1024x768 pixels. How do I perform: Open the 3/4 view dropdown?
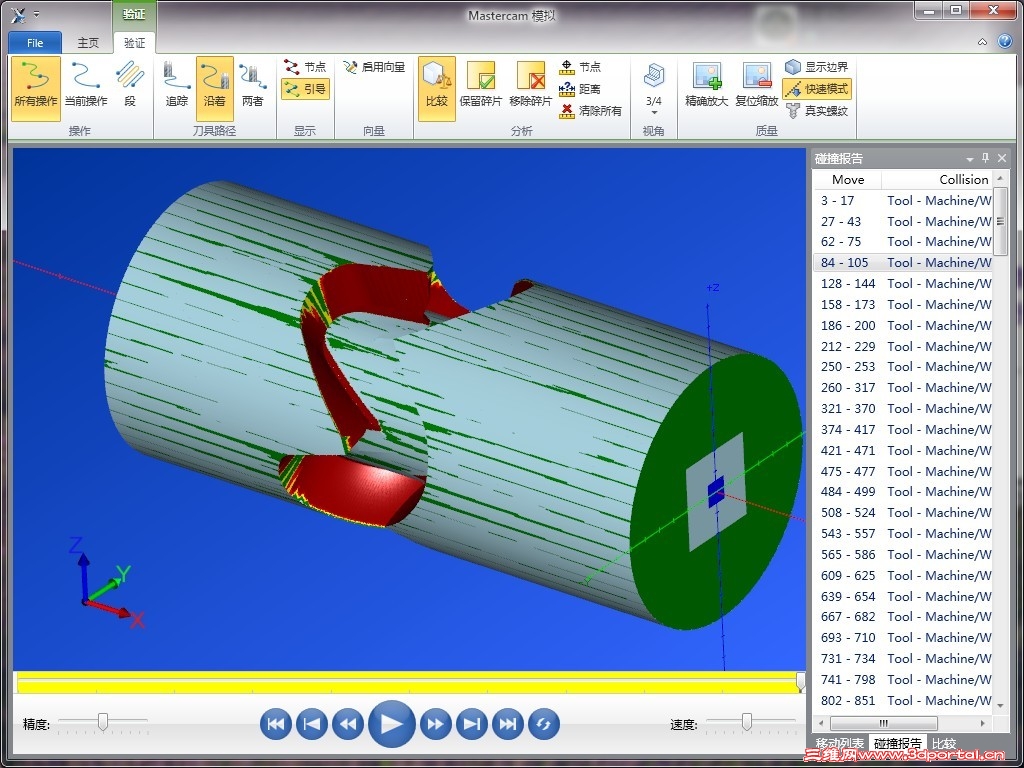pos(654,89)
